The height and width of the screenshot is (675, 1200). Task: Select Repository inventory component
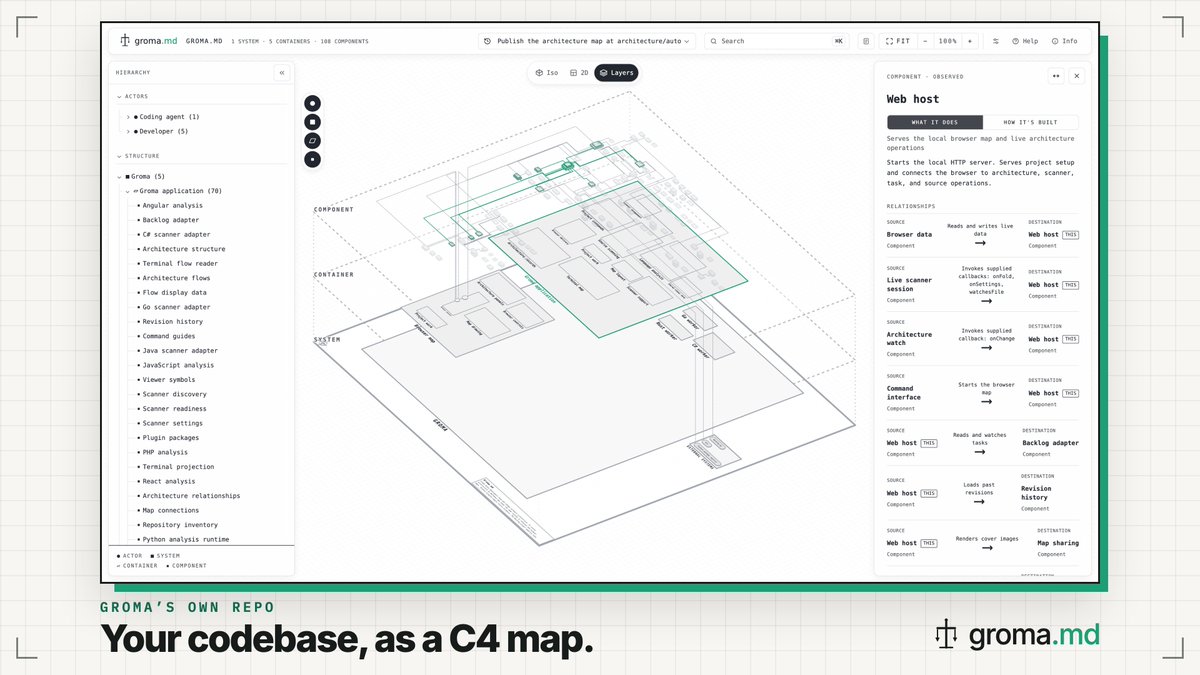click(179, 525)
